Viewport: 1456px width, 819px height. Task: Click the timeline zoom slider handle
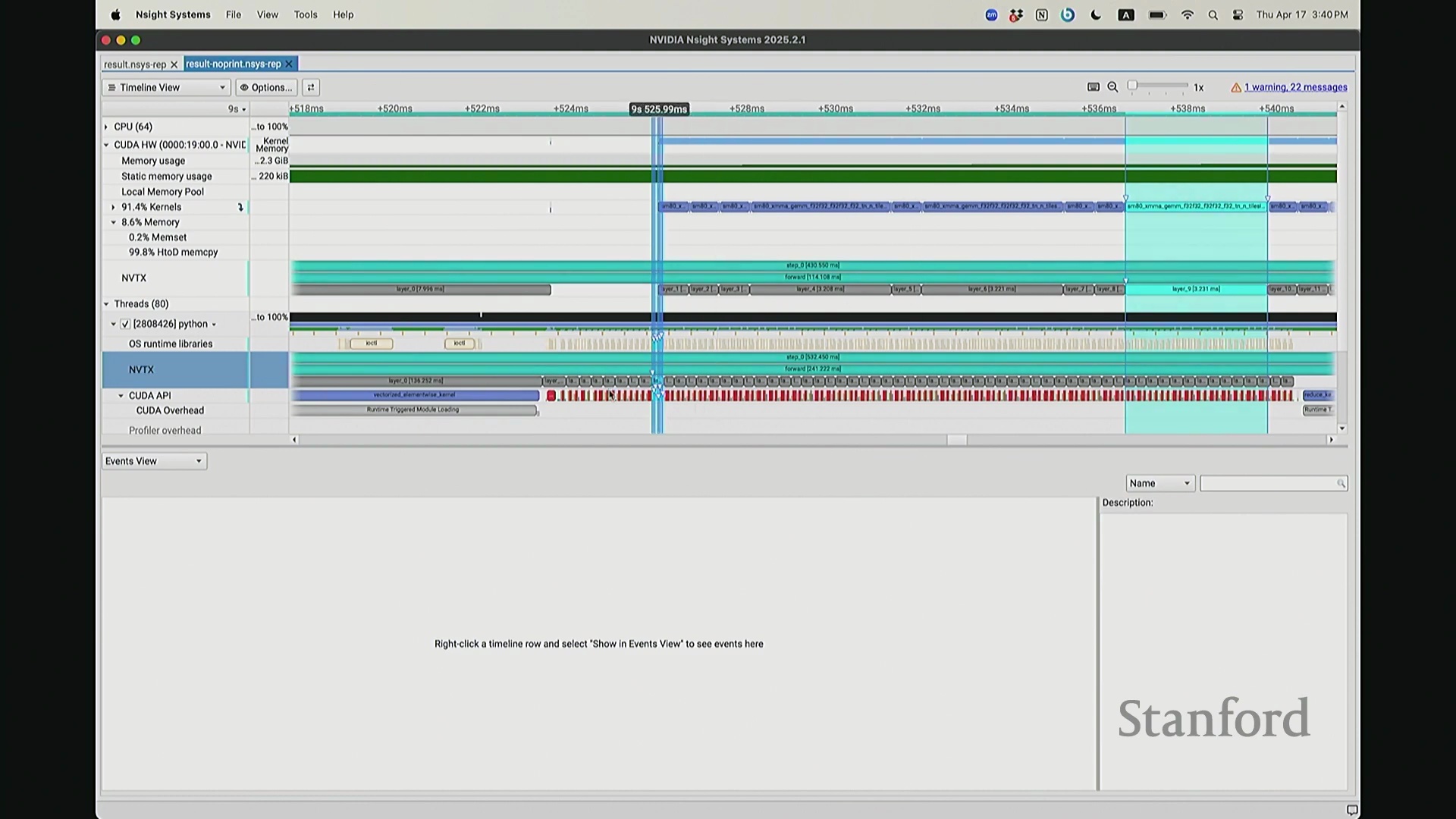(x=1132, y=86)
